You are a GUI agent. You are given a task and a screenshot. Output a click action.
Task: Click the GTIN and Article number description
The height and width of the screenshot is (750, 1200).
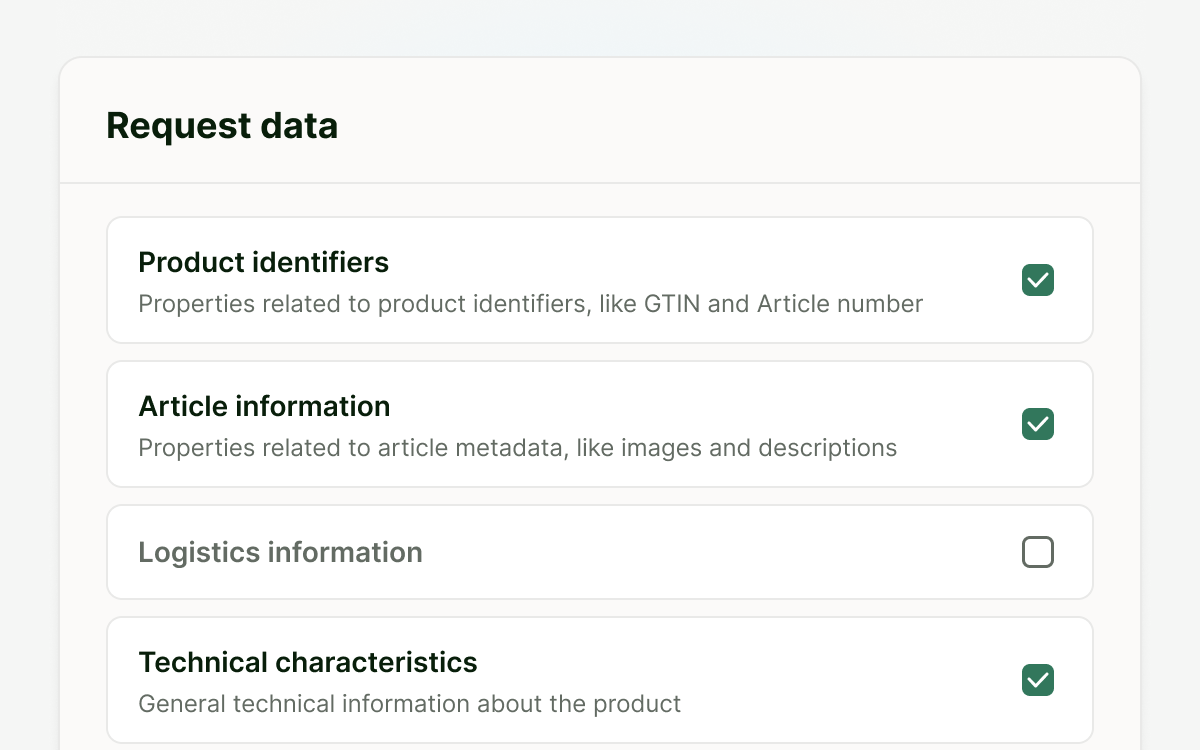point(530,304)
